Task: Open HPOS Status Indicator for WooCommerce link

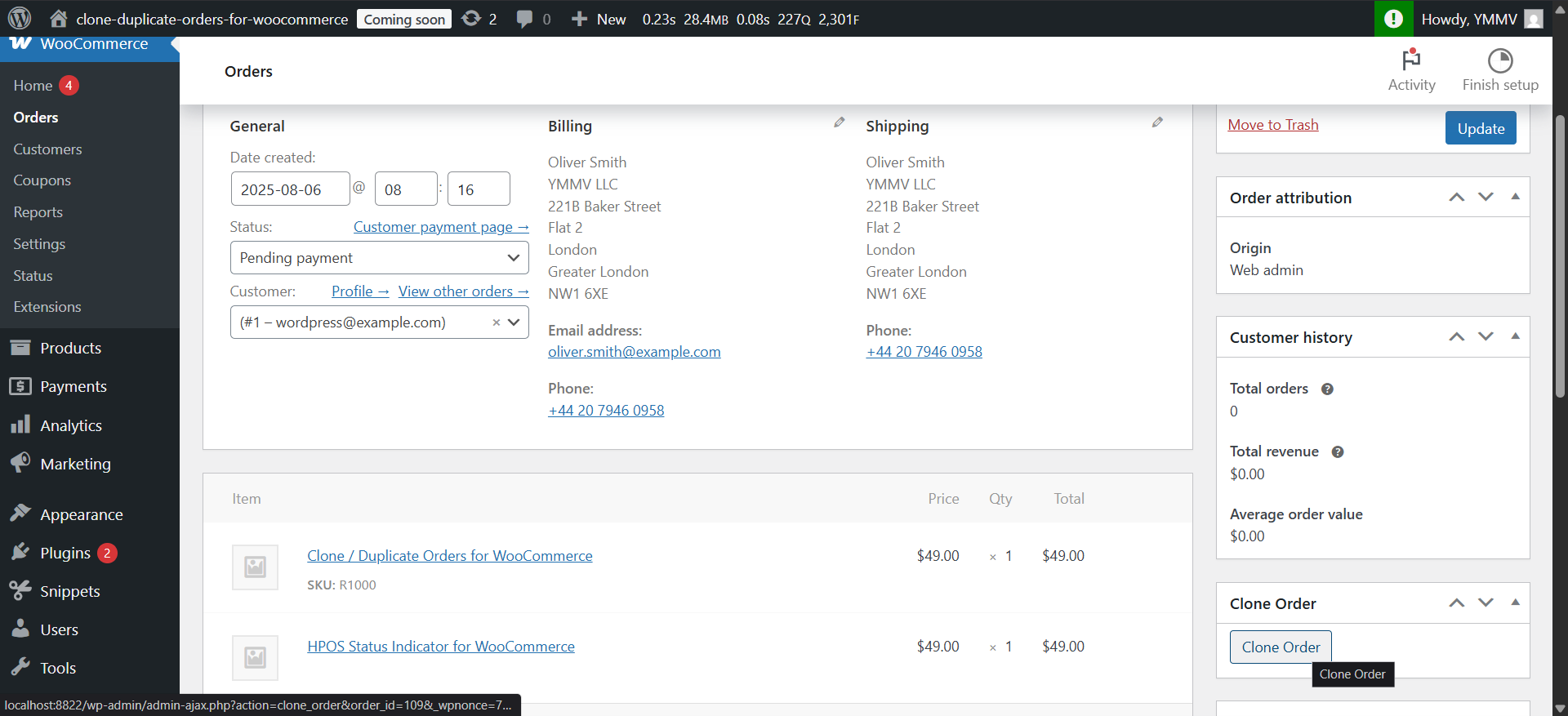Action: click(441, 647)
